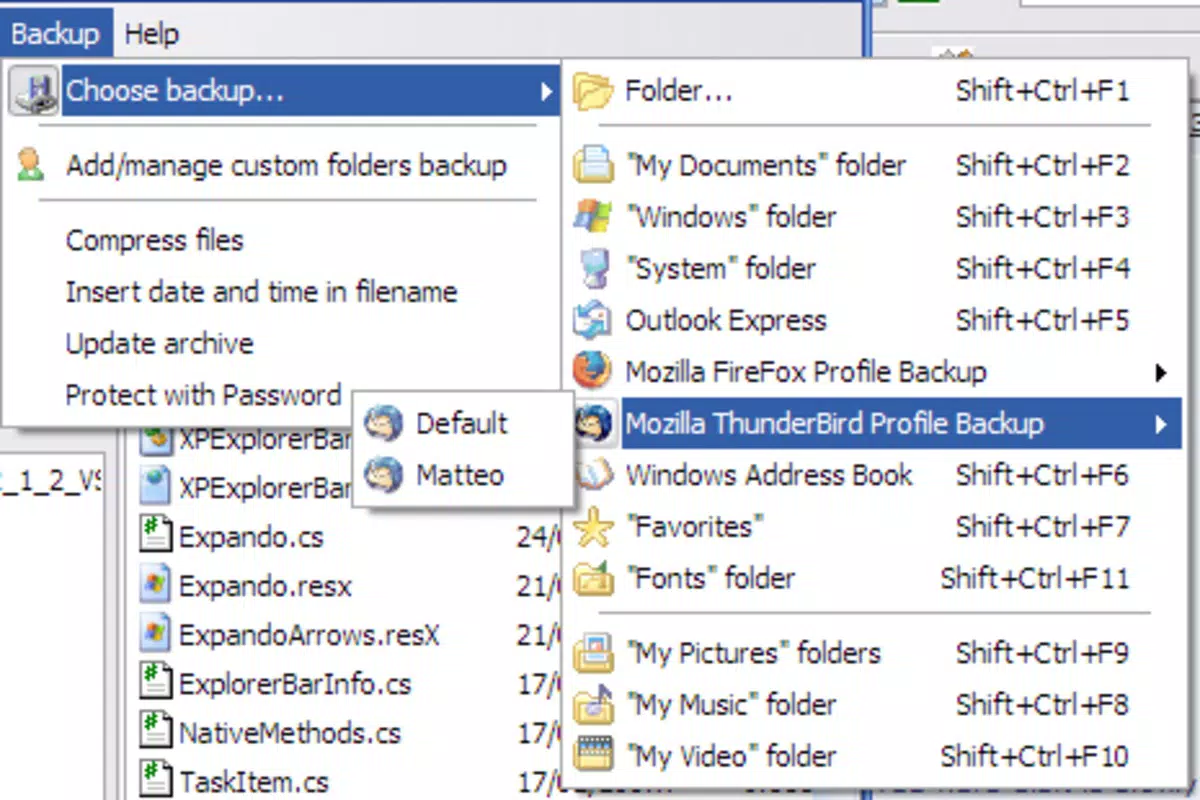Screen dimensions: 1200x800
Task: Click the Windows Address Book icon
Action: (x=593, y=474)
